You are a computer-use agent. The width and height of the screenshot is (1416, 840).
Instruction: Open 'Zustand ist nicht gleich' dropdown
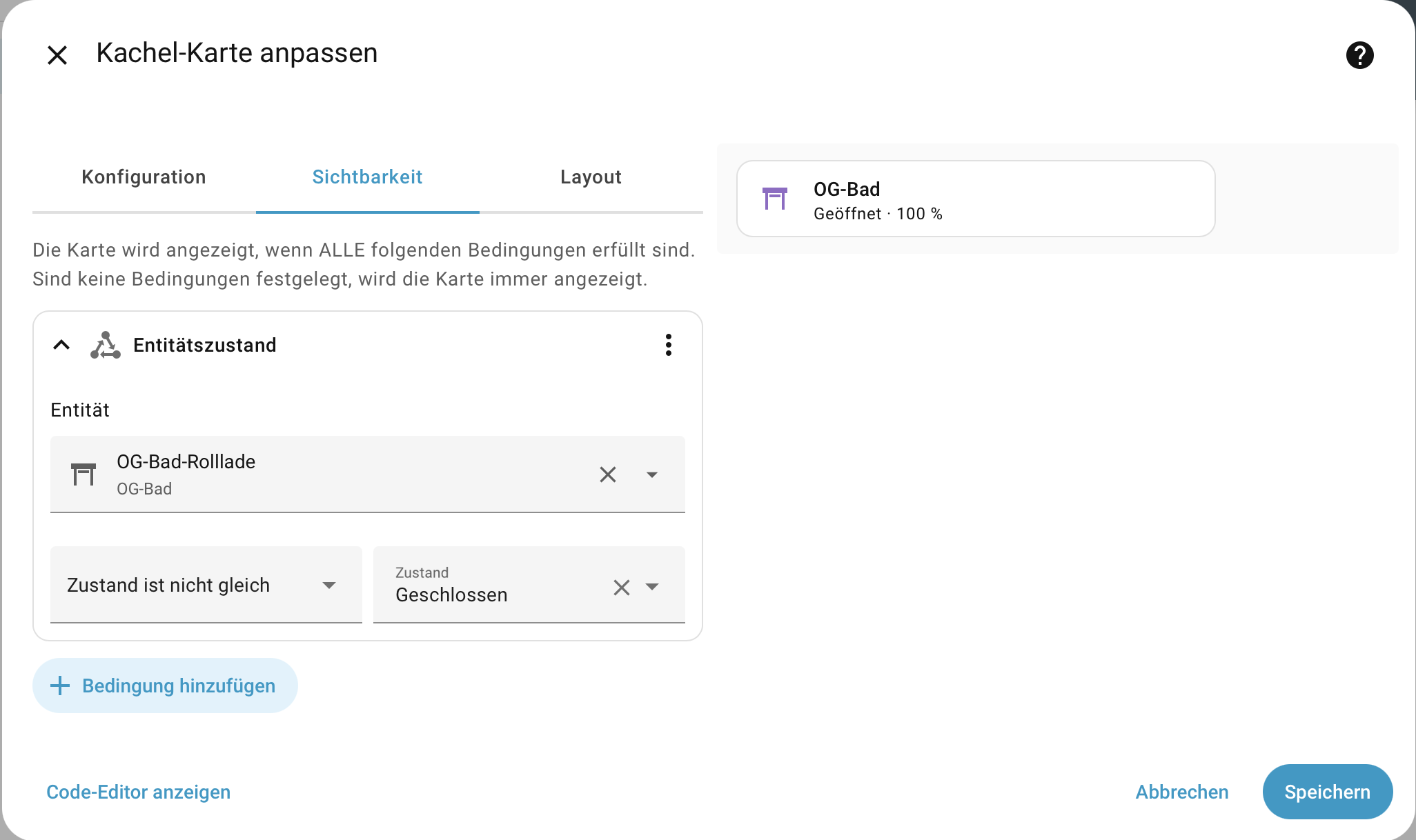(x=206, y=585)
